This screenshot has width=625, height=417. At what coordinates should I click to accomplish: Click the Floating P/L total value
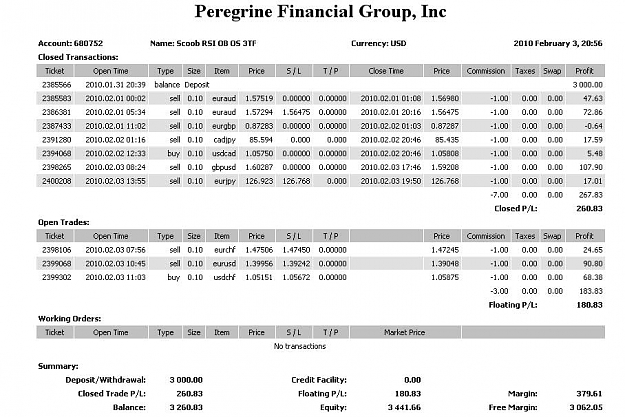(589, 305)
